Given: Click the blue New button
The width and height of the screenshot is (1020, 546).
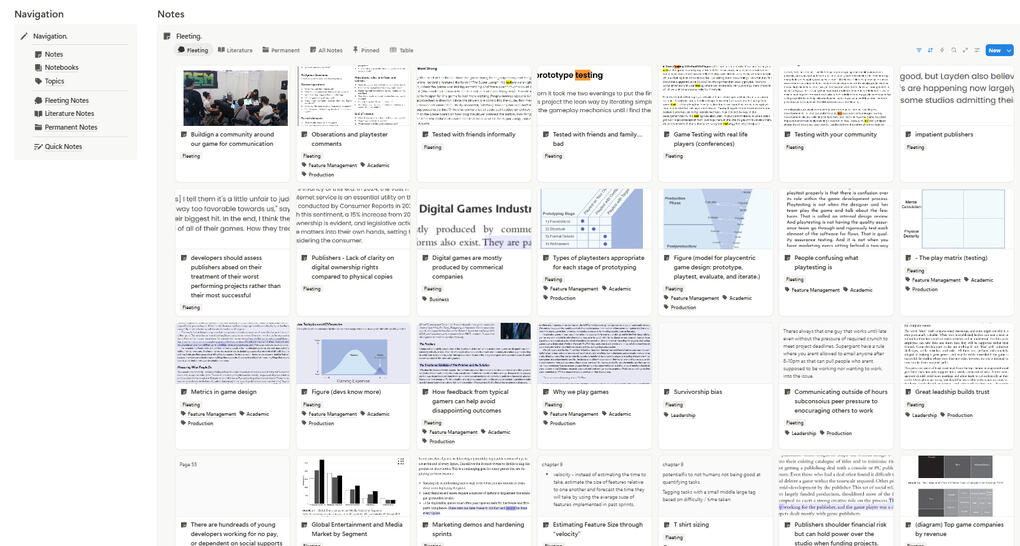Looking at the screenshot, I should tap(993, 50).
